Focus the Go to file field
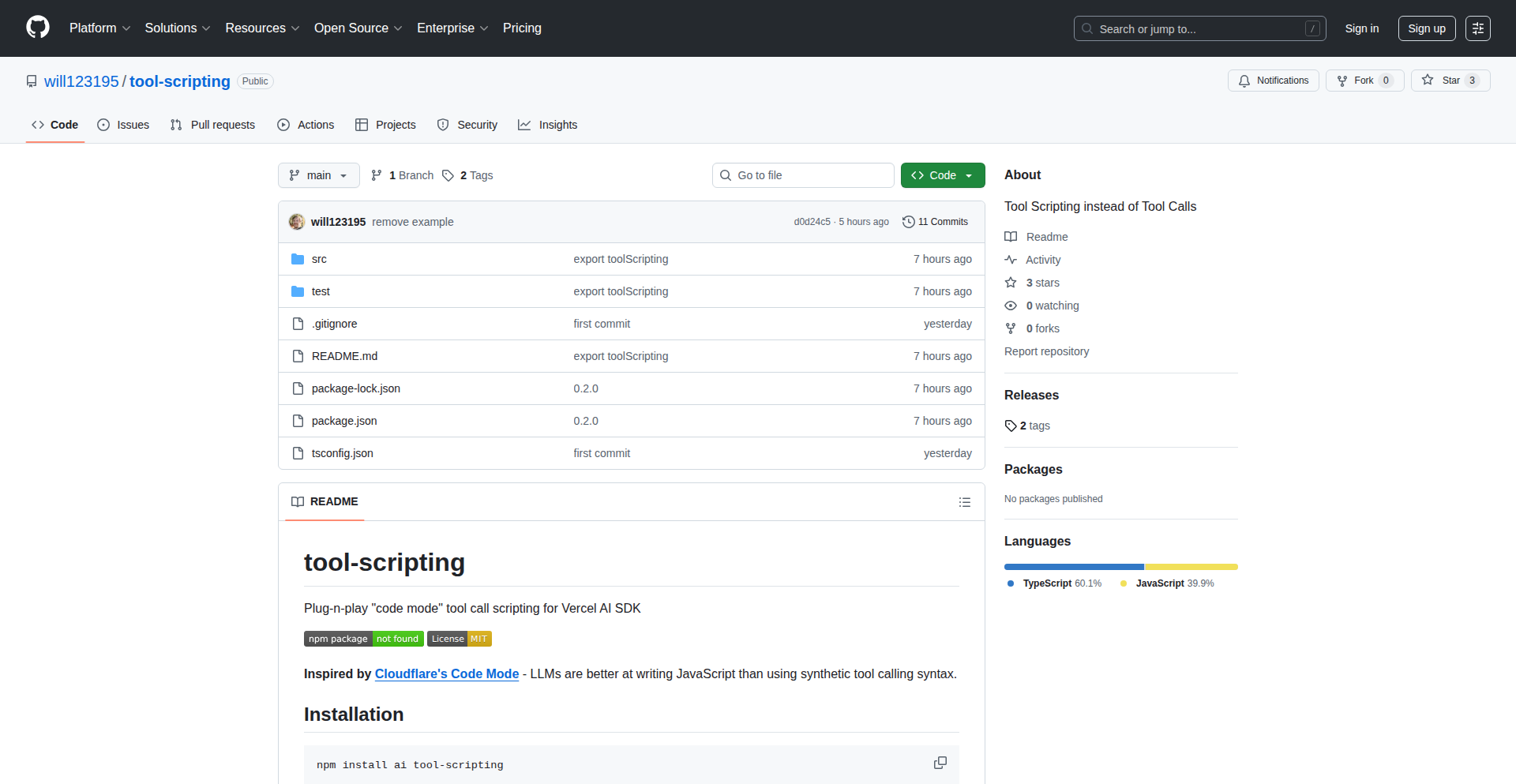The width and height of the screenshot is (1516, 784). pos(803,175)
